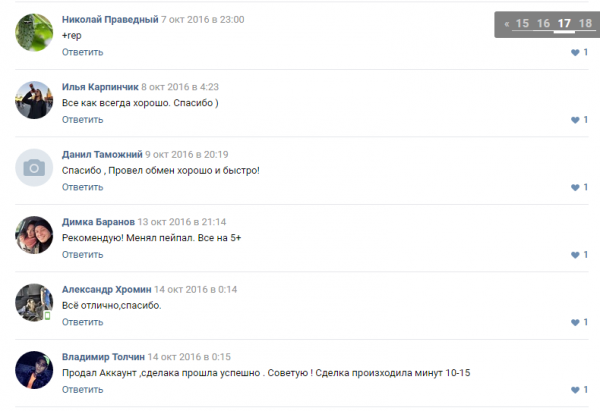Open Данил Таможний's placeholder camera avatar
Image resolution: width=600 pixels, height=411 pixels.
point(34,168)
